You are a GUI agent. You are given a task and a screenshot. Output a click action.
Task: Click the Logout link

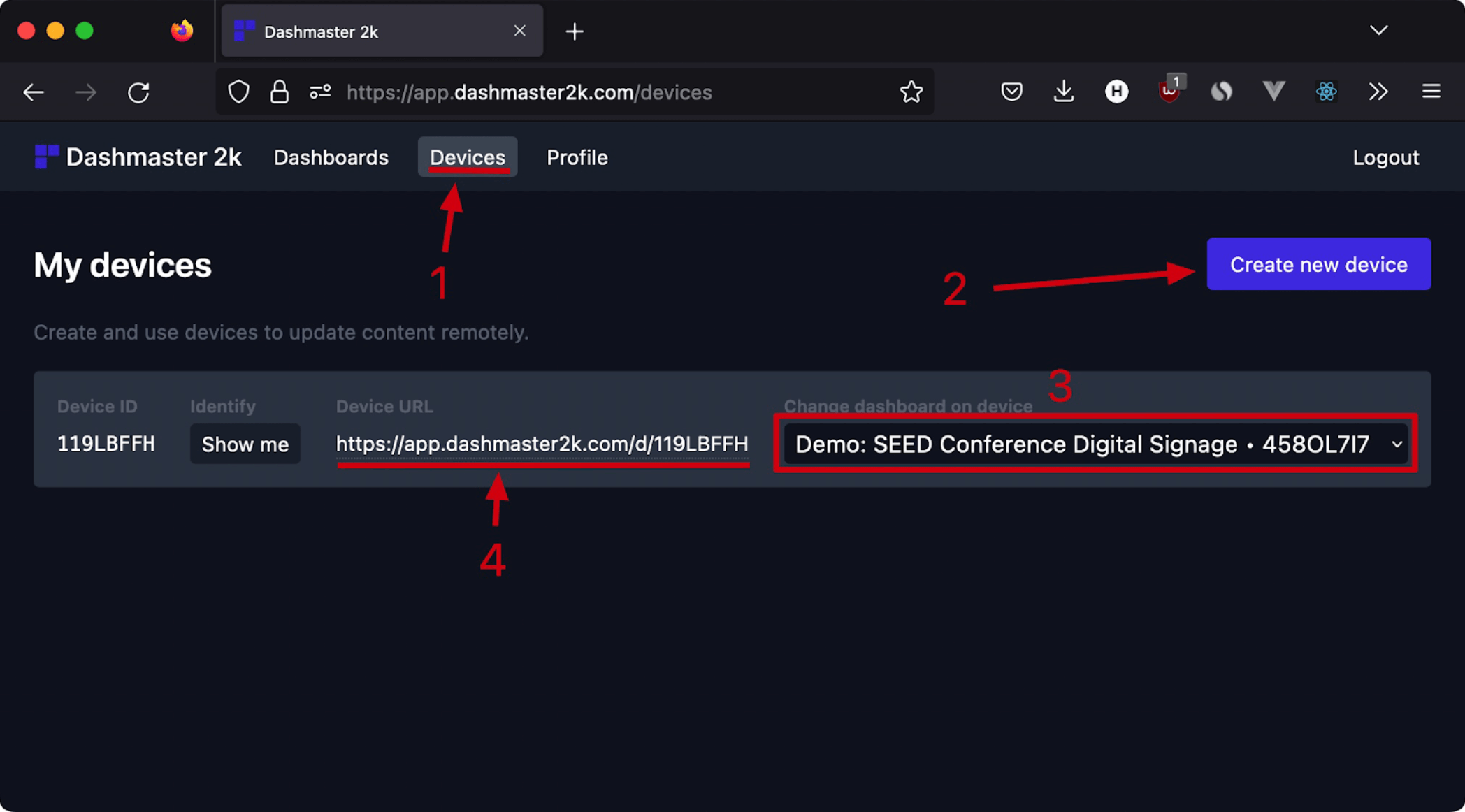tap(1385, 157)
